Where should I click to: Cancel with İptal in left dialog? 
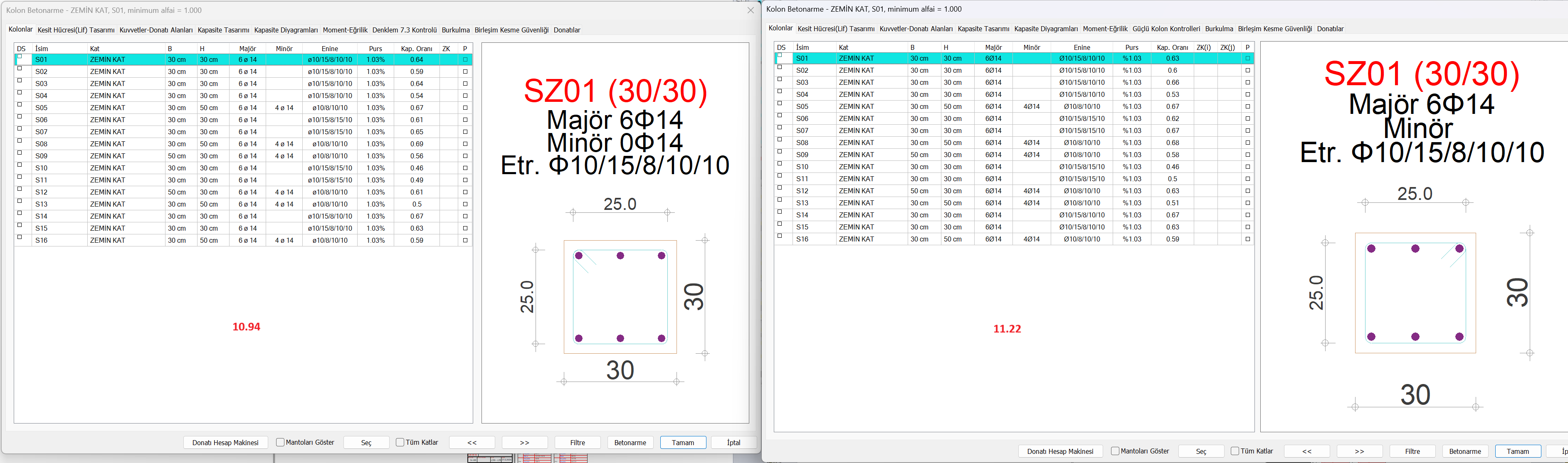[733, 442]
